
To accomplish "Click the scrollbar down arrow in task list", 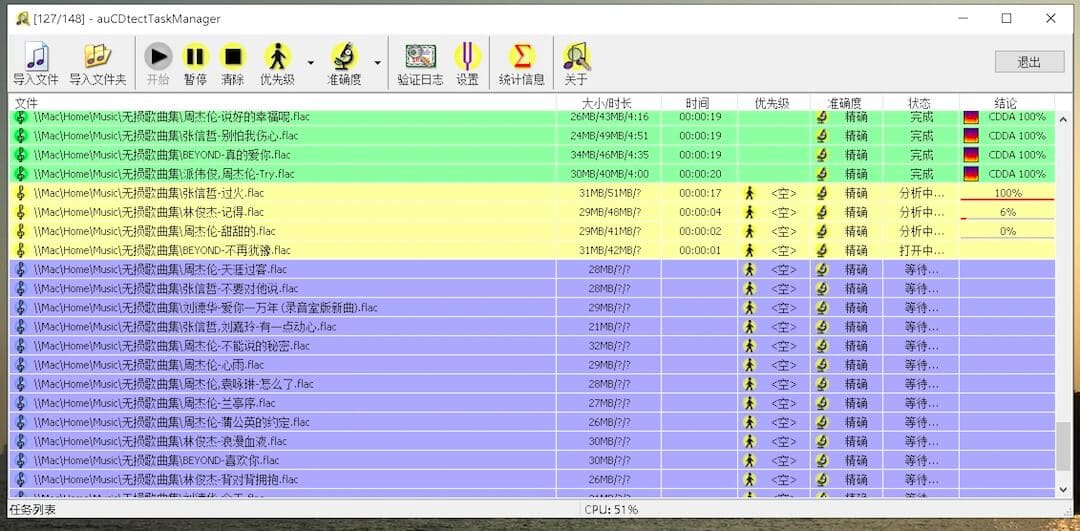I will point(1062,489).
